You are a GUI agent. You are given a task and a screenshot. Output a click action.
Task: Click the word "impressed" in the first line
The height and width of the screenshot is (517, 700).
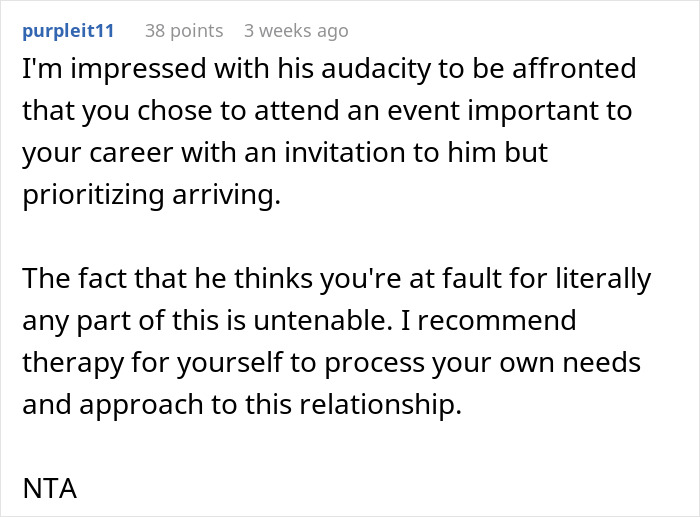click(112, 70)
